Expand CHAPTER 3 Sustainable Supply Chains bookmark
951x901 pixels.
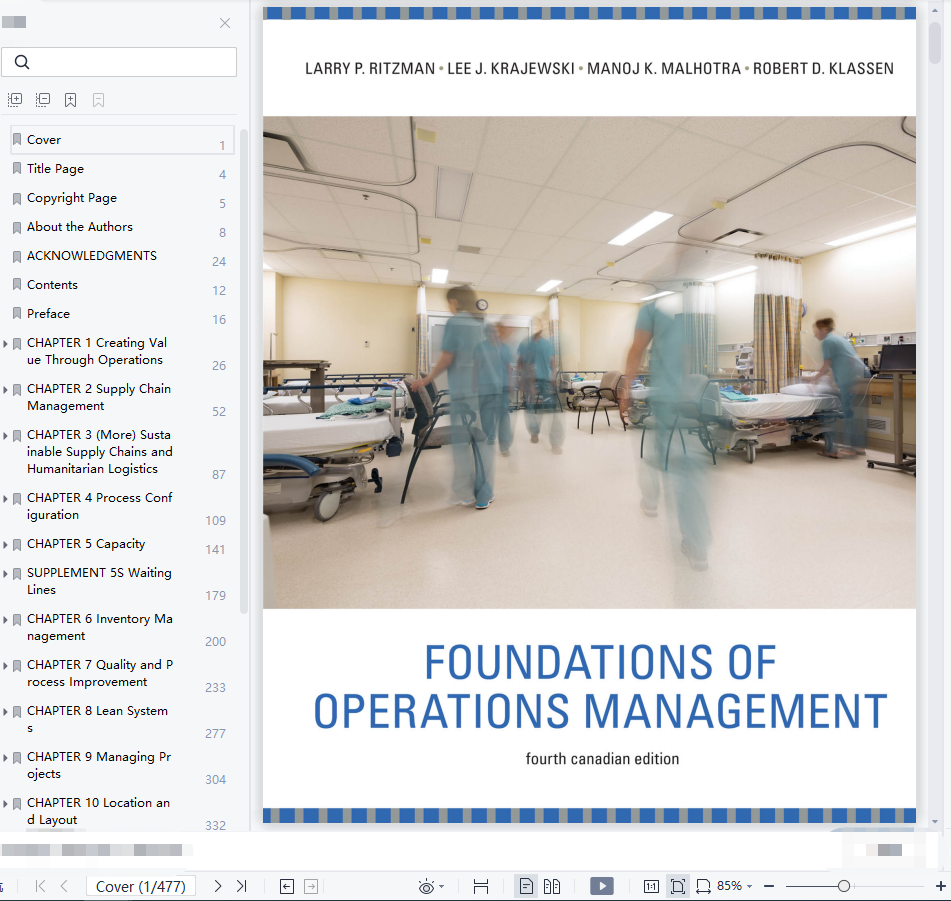click(5, 436)
